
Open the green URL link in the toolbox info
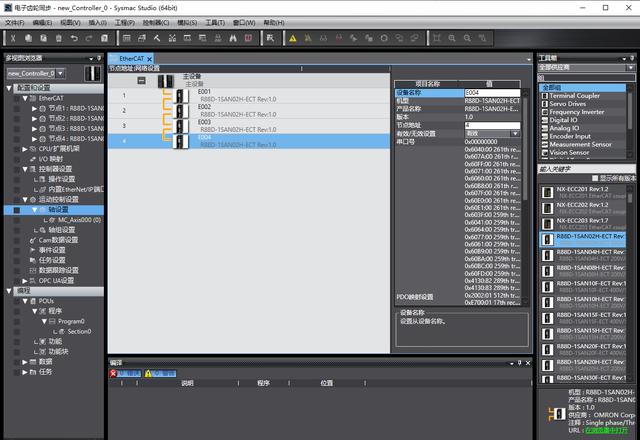pos(606,431)
